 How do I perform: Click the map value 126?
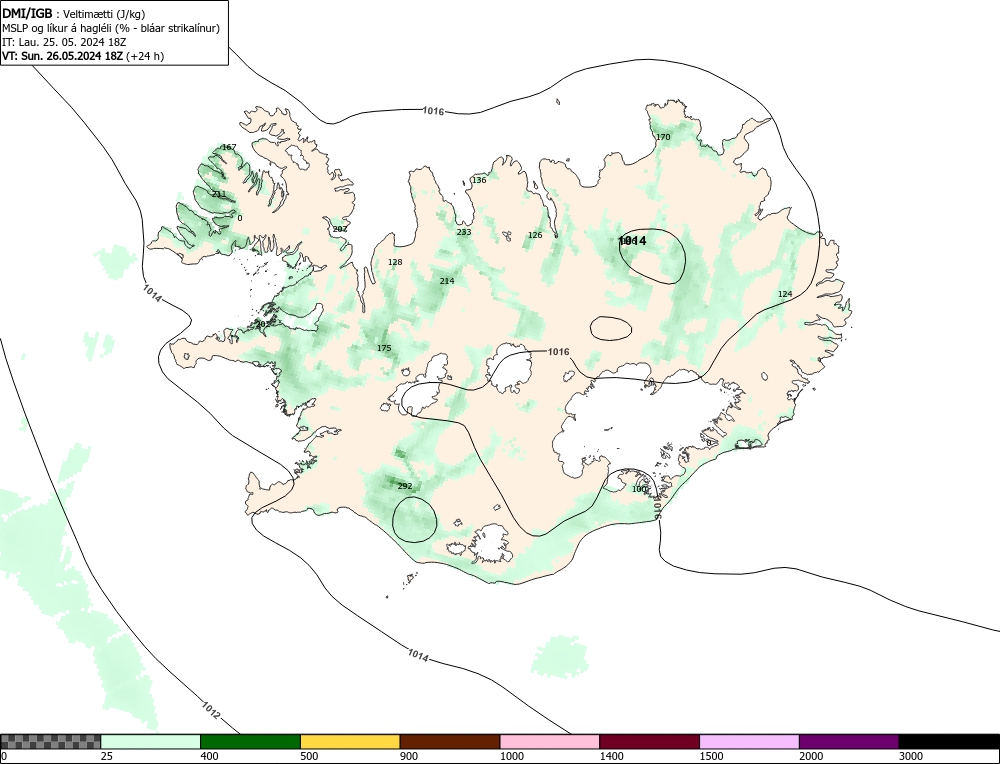(535, 235)
